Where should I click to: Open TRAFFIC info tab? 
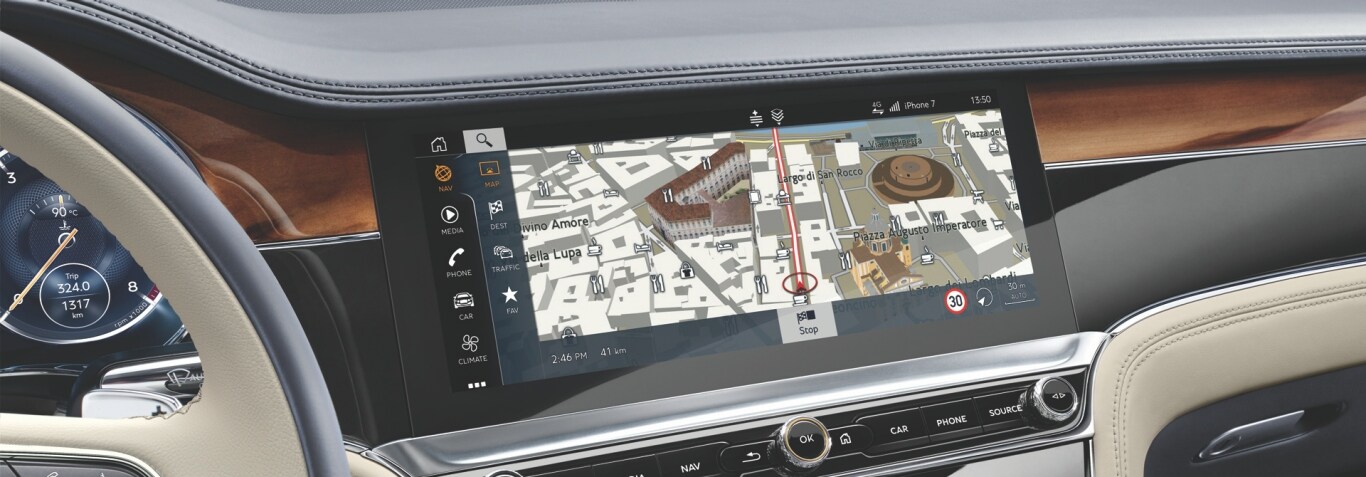(504, 258)
